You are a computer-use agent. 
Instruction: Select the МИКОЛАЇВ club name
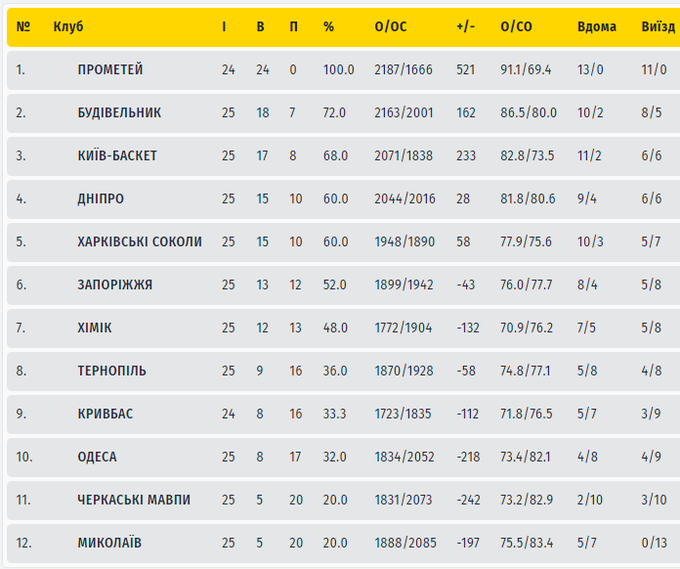109,543
